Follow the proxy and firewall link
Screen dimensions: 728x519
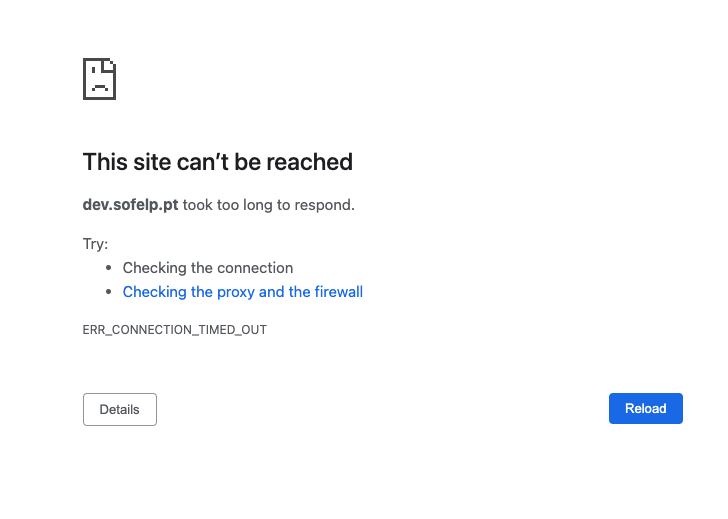pos(242,292)
